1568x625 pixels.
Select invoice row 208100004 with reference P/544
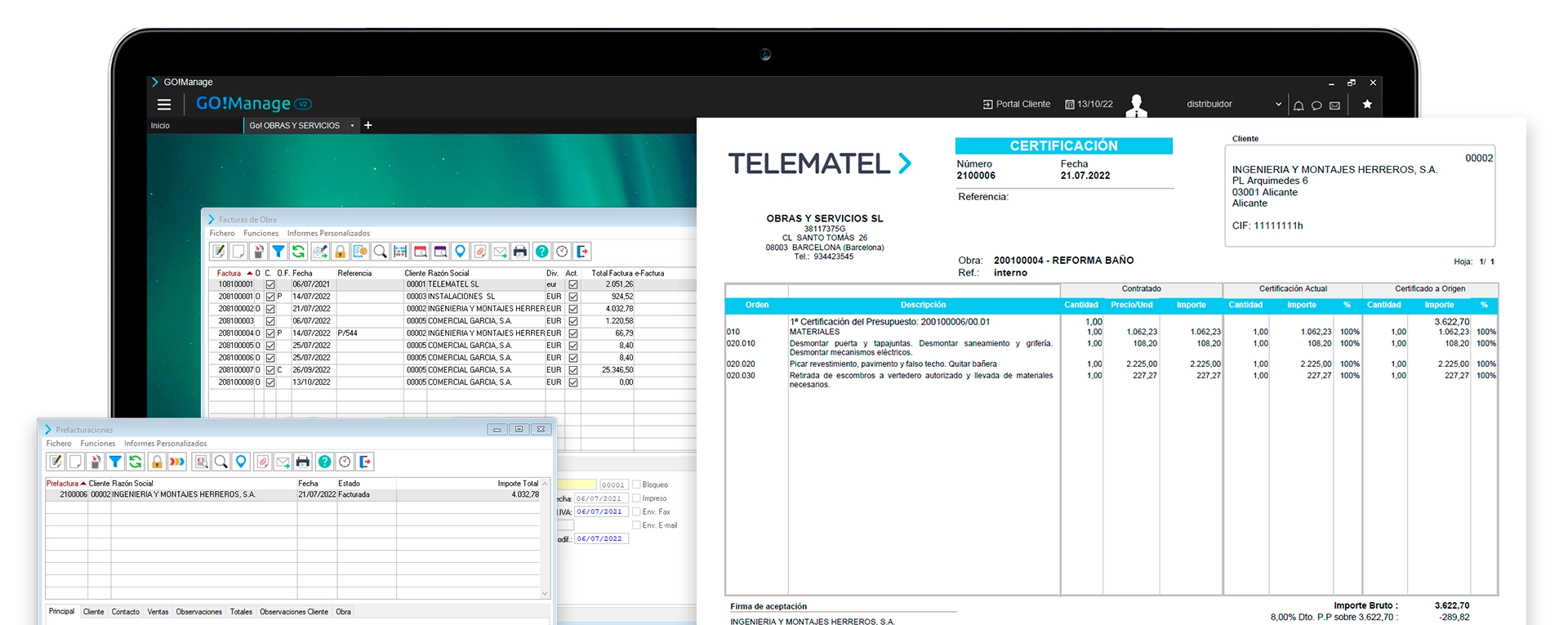[453, 333]
